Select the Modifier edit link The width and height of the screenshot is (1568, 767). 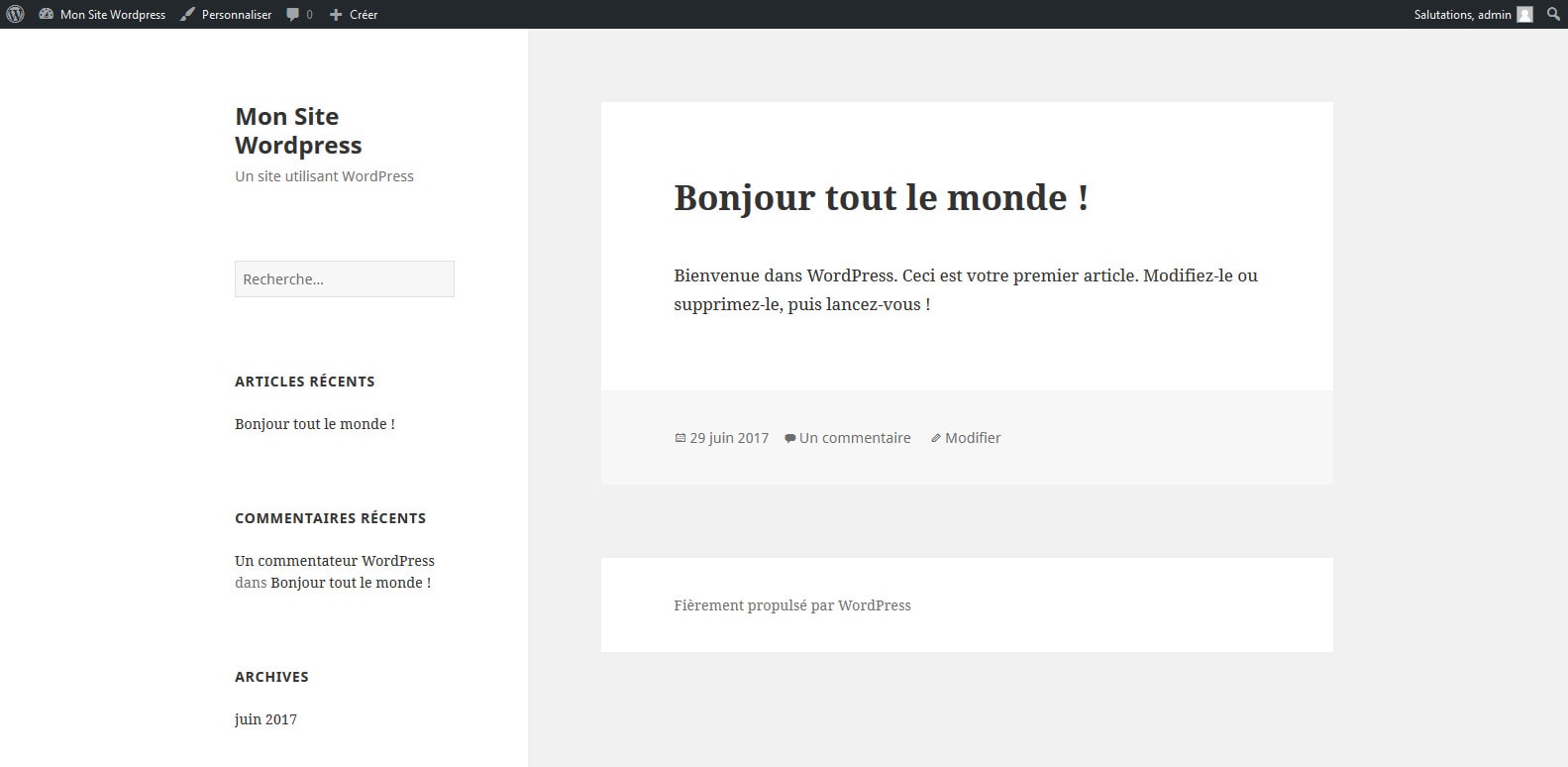(973, 438)
